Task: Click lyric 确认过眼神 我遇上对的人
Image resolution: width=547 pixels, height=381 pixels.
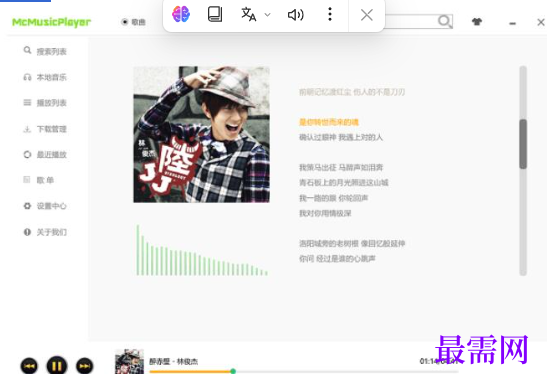Action: 341,137
